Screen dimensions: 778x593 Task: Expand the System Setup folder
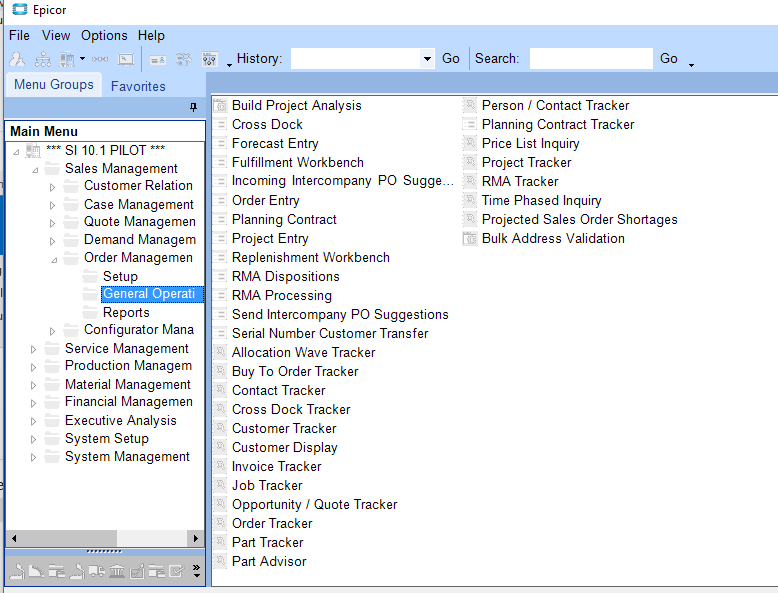33,440
